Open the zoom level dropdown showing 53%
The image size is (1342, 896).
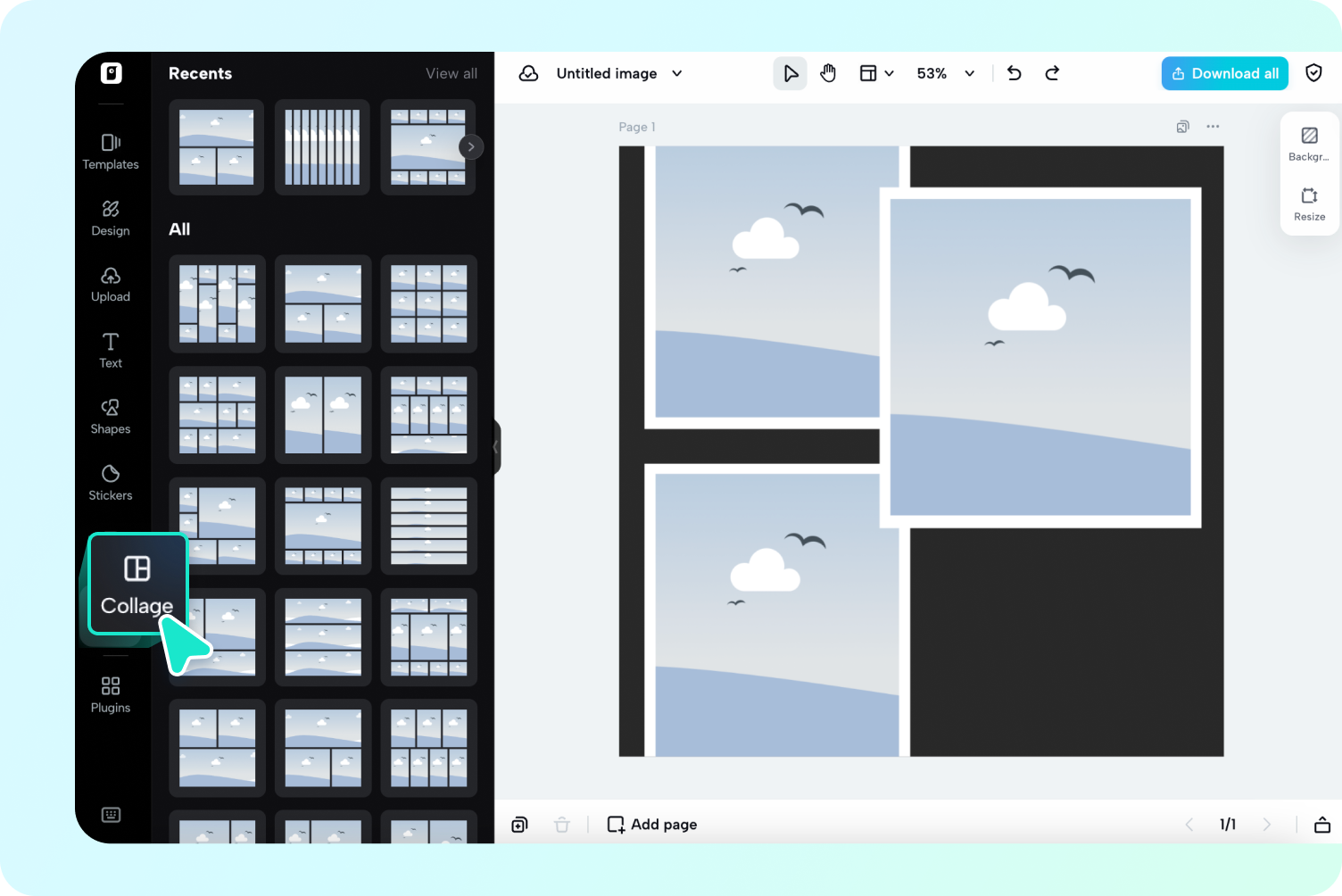coord(944,73)
